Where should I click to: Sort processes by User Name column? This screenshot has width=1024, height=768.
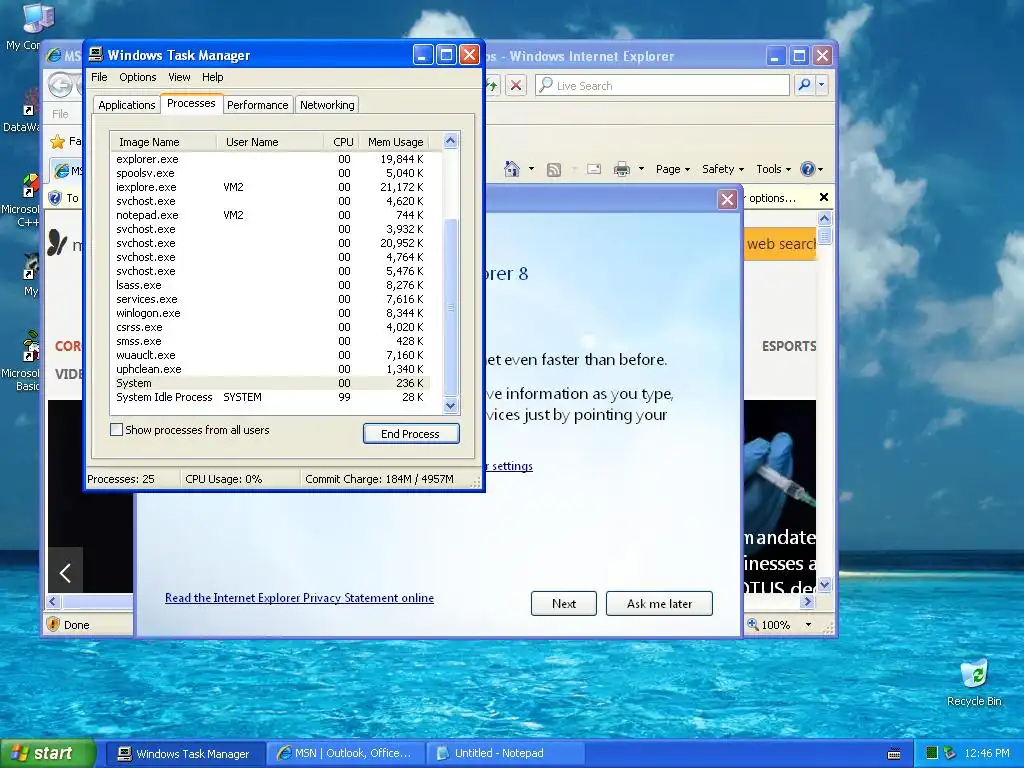pos(270,142)
